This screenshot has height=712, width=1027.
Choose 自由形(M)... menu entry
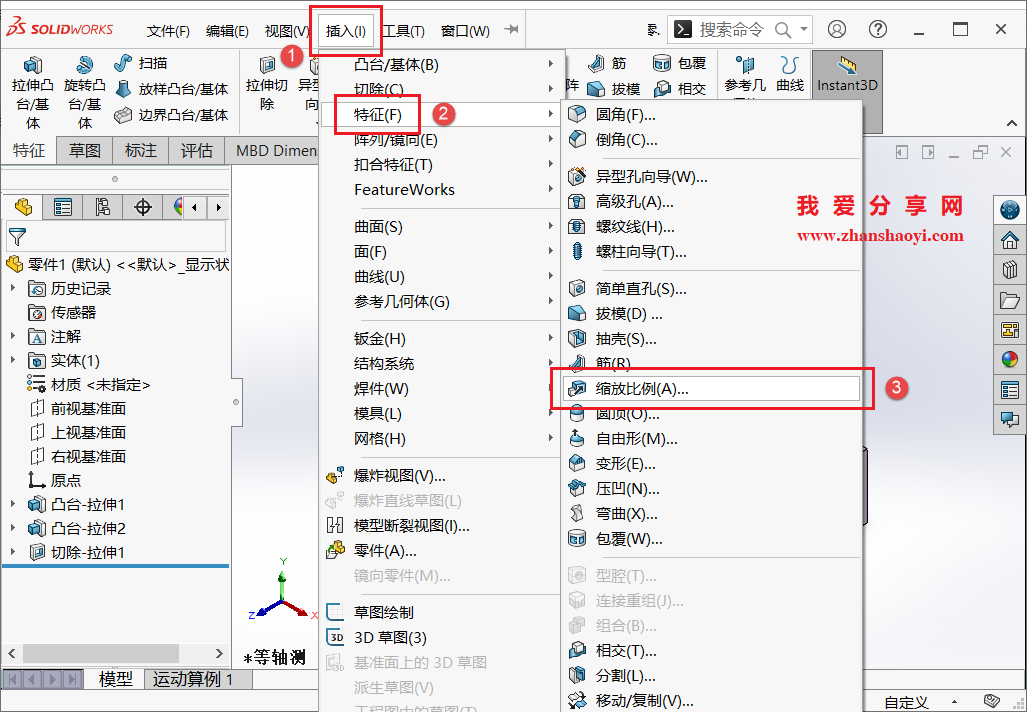pos(711,438)
